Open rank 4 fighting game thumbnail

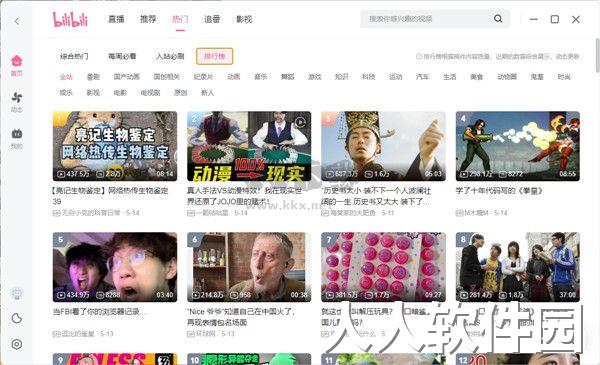click(x=518, y=146)
